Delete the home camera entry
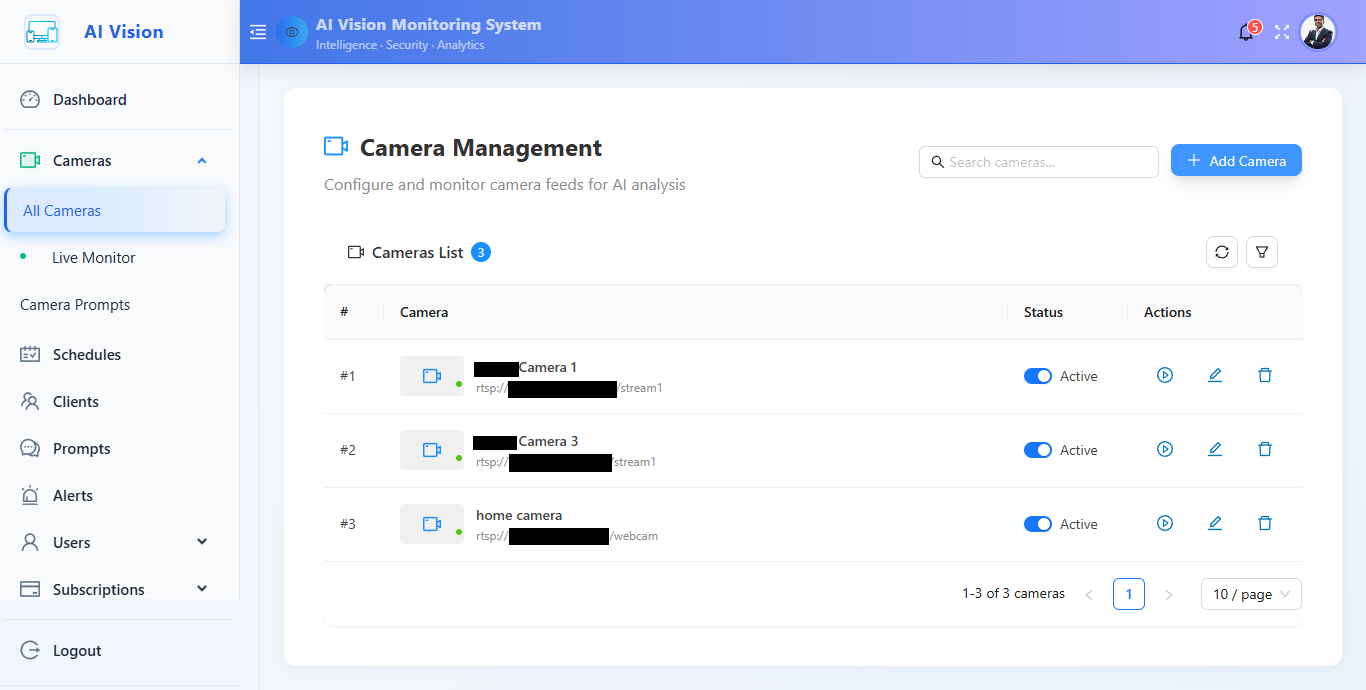Viewport: 1366px width, 690px height. point(1265,523)
